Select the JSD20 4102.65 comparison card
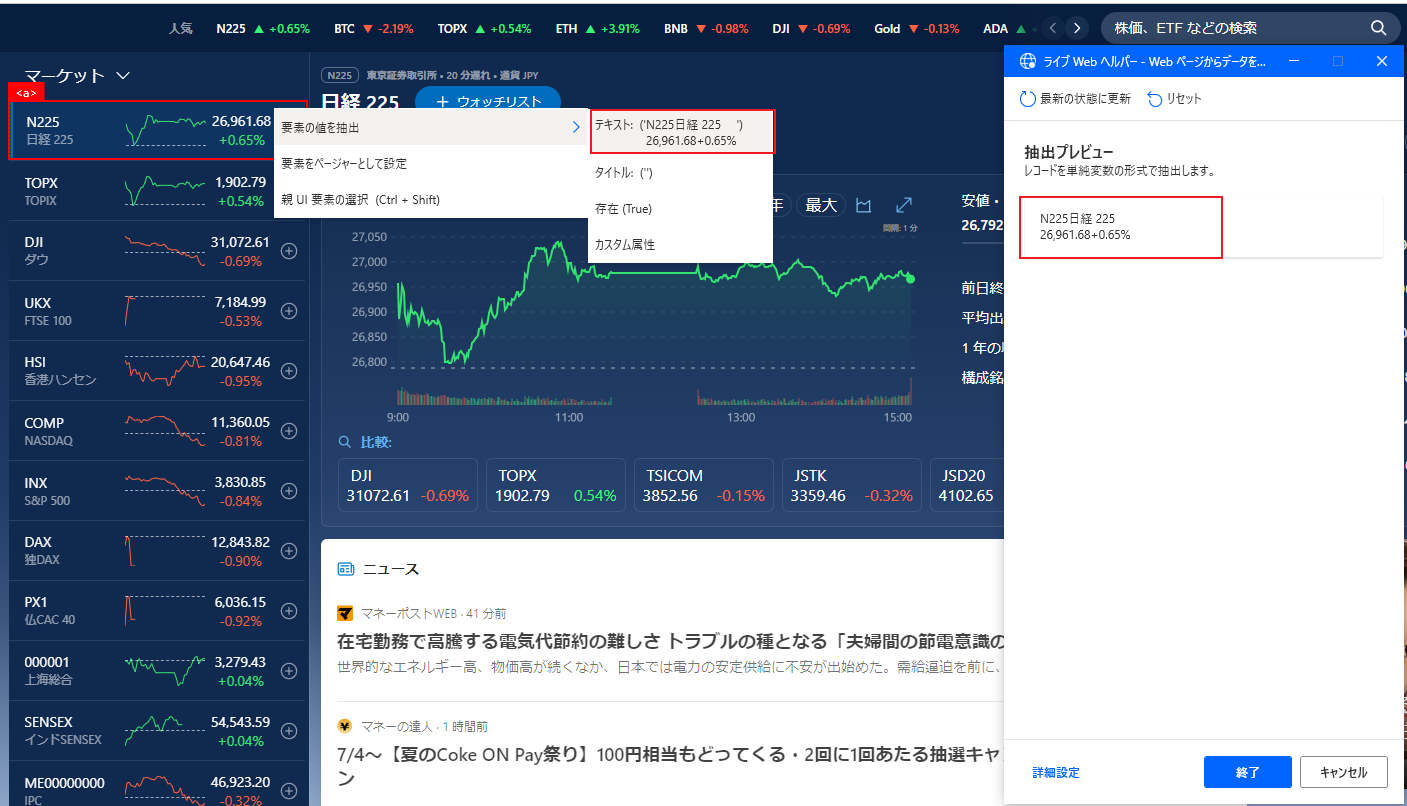The width and height of the screenshot is (1407, 806). point(967,486)
